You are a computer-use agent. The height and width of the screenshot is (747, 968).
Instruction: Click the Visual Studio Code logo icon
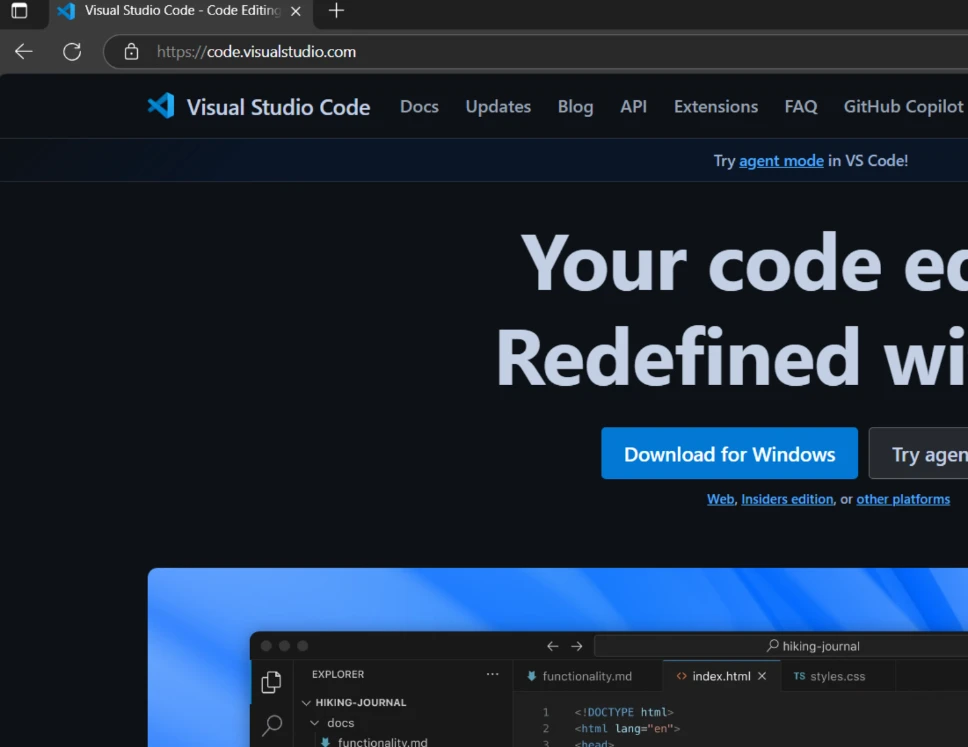click(x=161, y=106)
